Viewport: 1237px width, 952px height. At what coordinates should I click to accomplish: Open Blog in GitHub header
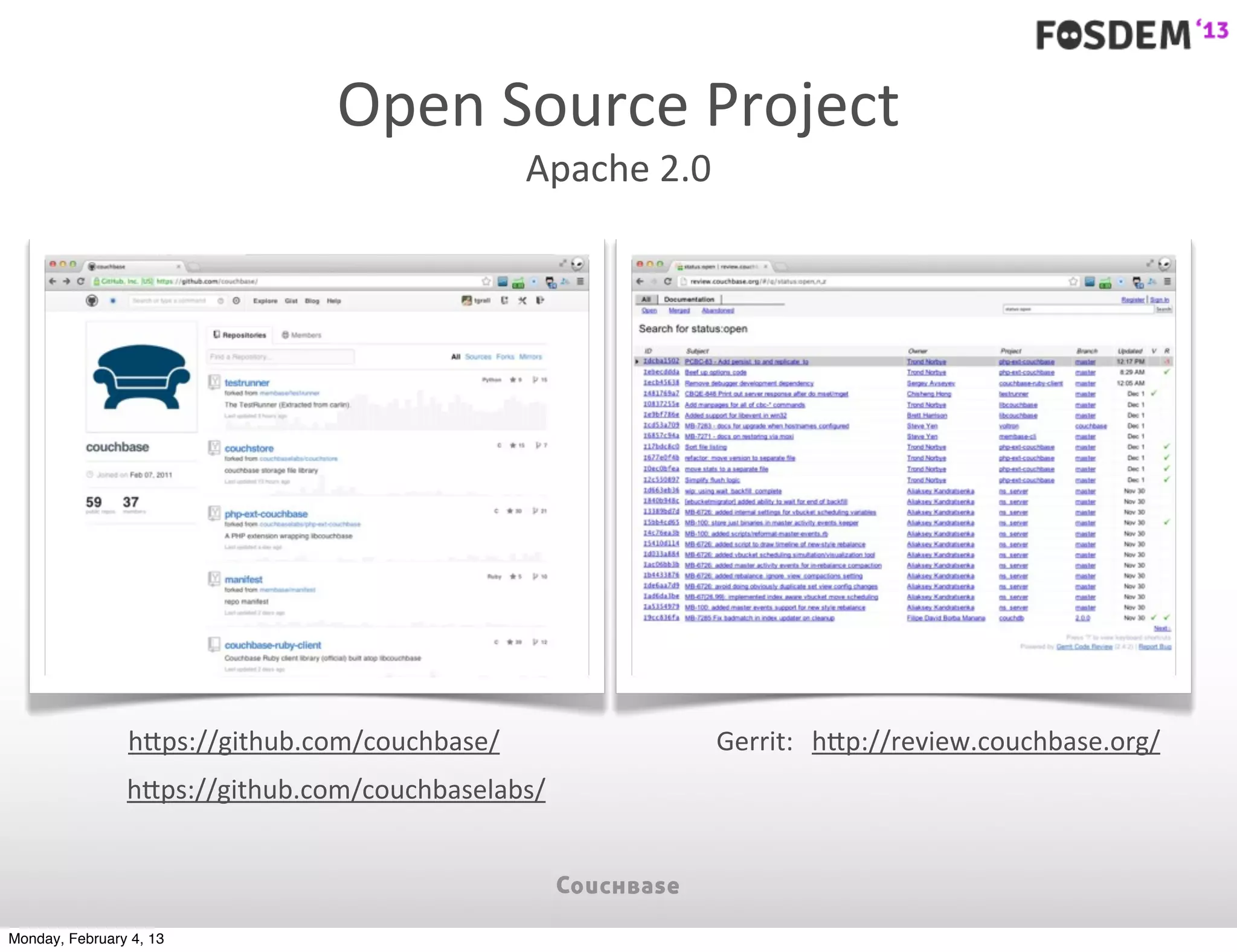pyautogui.click(x=312, y=301)
